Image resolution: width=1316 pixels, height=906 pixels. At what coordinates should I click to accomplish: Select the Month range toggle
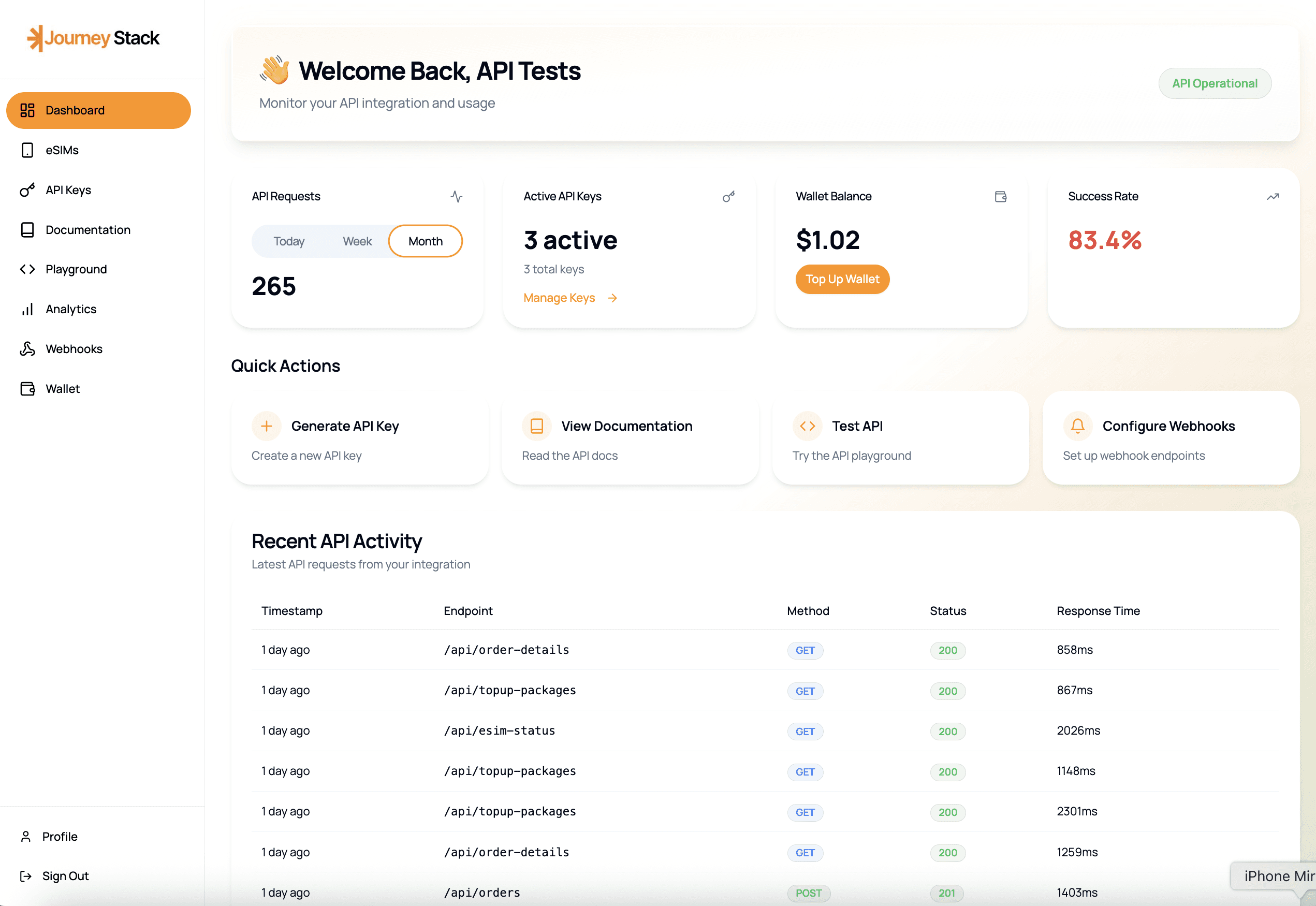425,241
